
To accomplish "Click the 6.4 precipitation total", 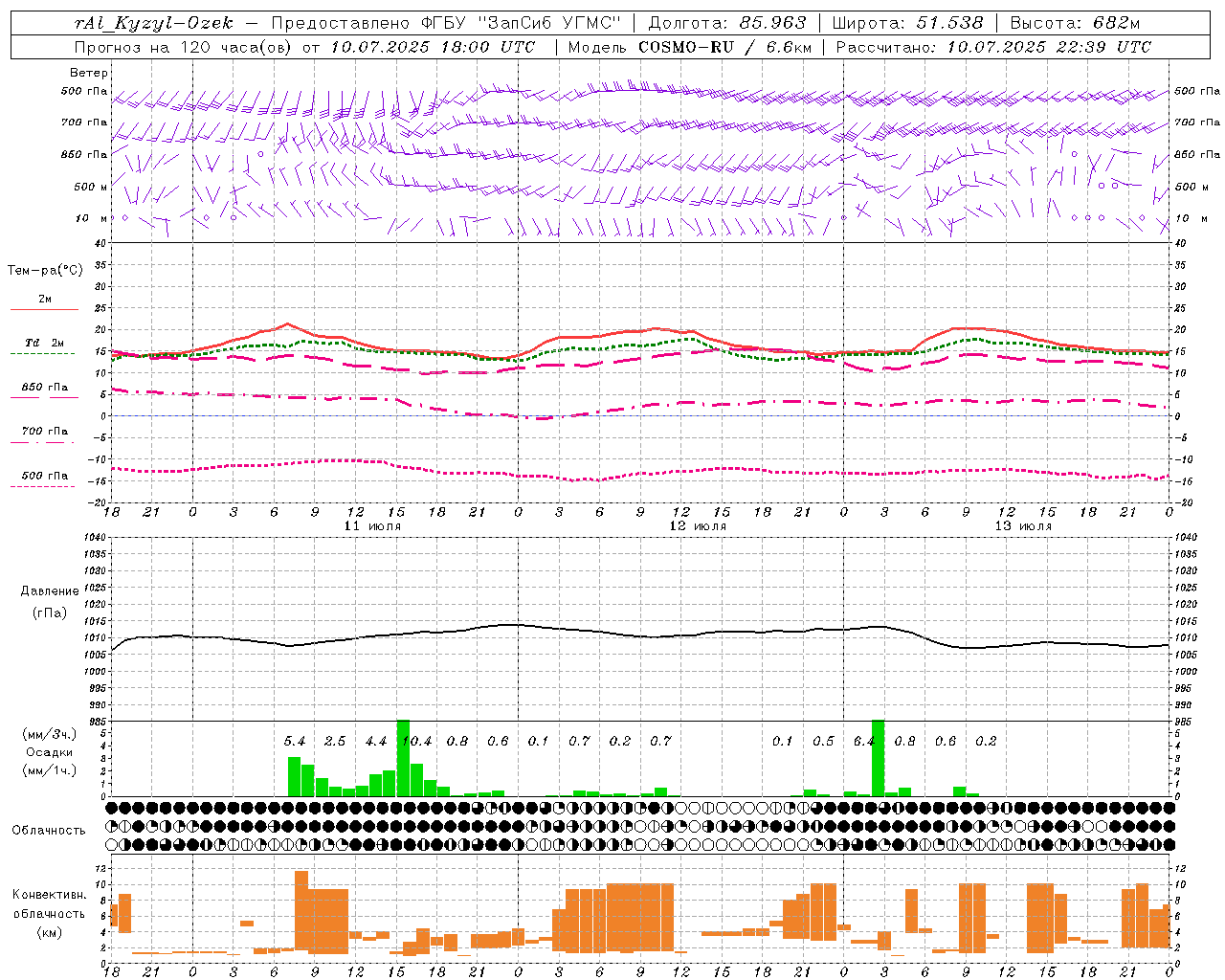I will [863, 741].
